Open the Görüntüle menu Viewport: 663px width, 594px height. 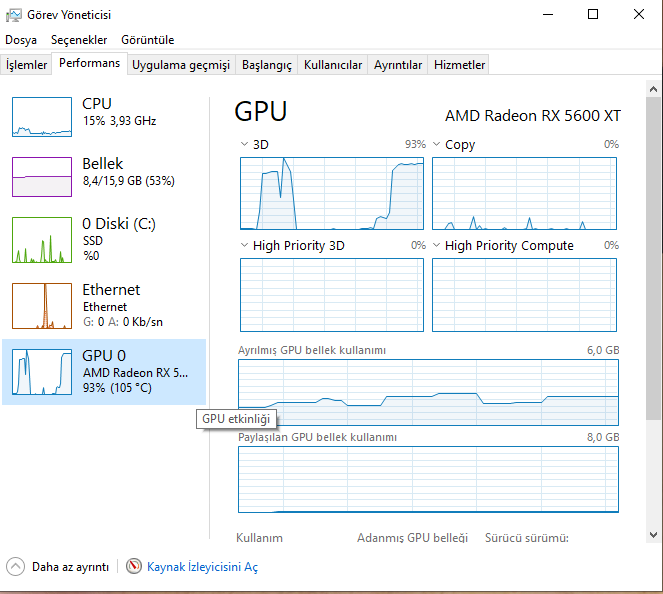click(x=148, y=40)
